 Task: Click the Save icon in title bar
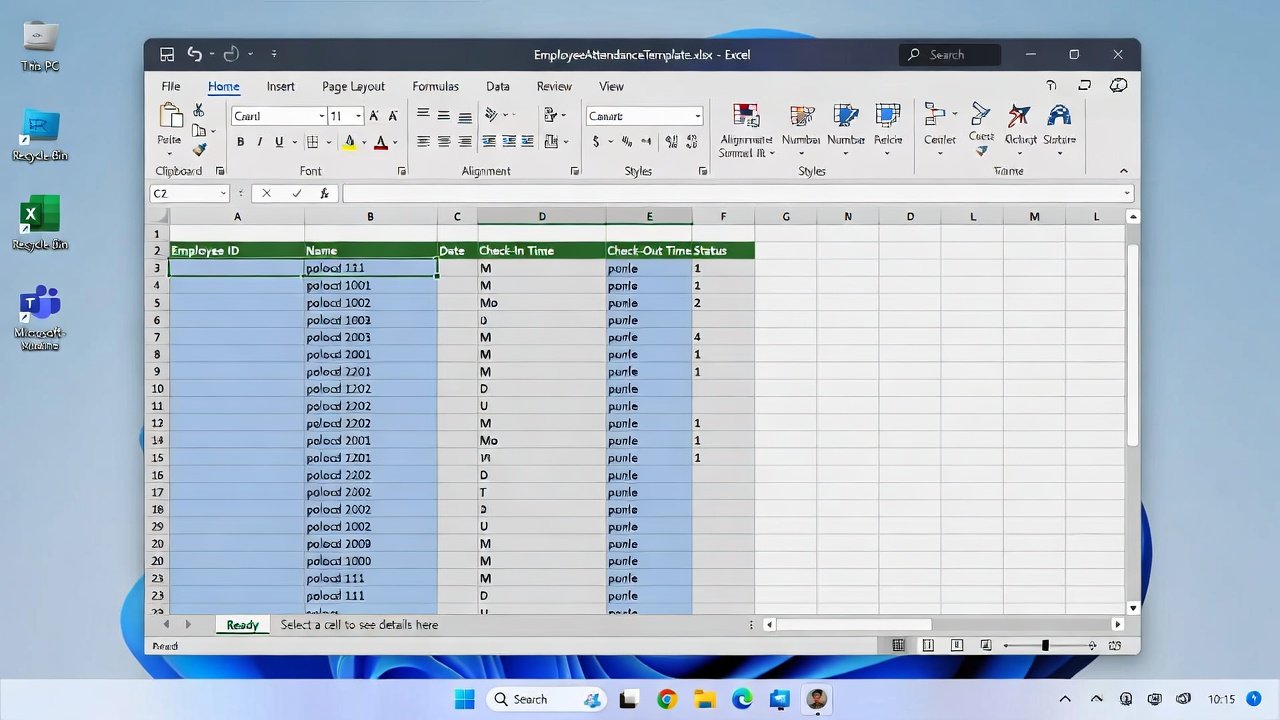pyautogui.click(x=167, y=55)
